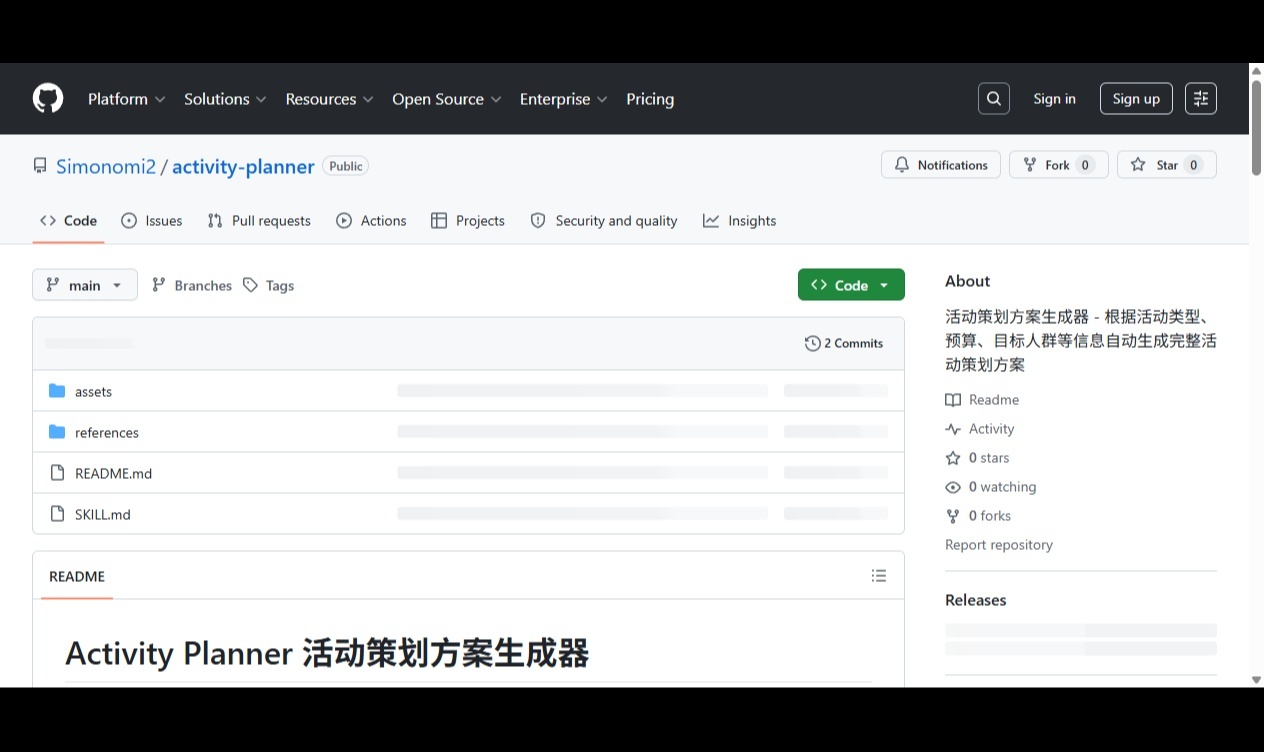This screenshot has height=752, width=1264.
Task: View the 0 stars link
Action: coord(977,457)
